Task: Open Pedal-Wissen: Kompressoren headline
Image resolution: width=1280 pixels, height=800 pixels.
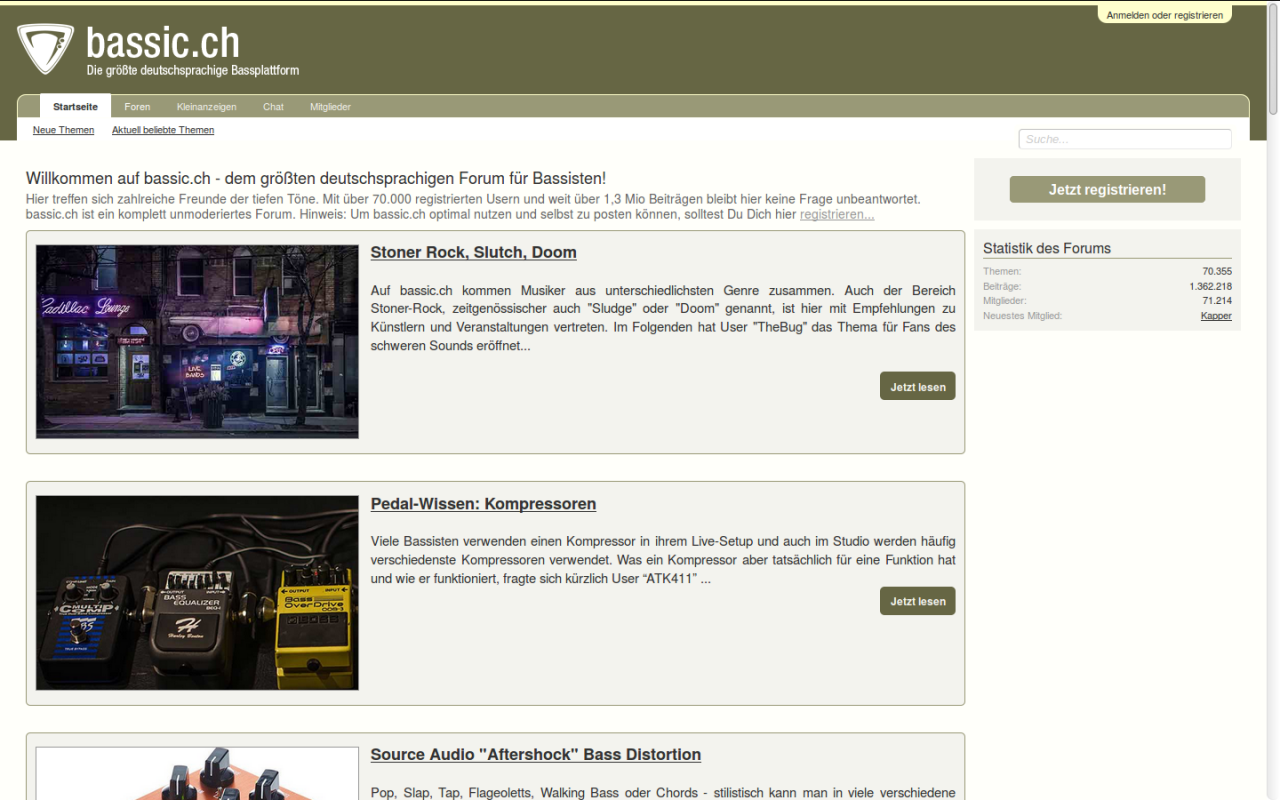Action: (x=483, y=504)
